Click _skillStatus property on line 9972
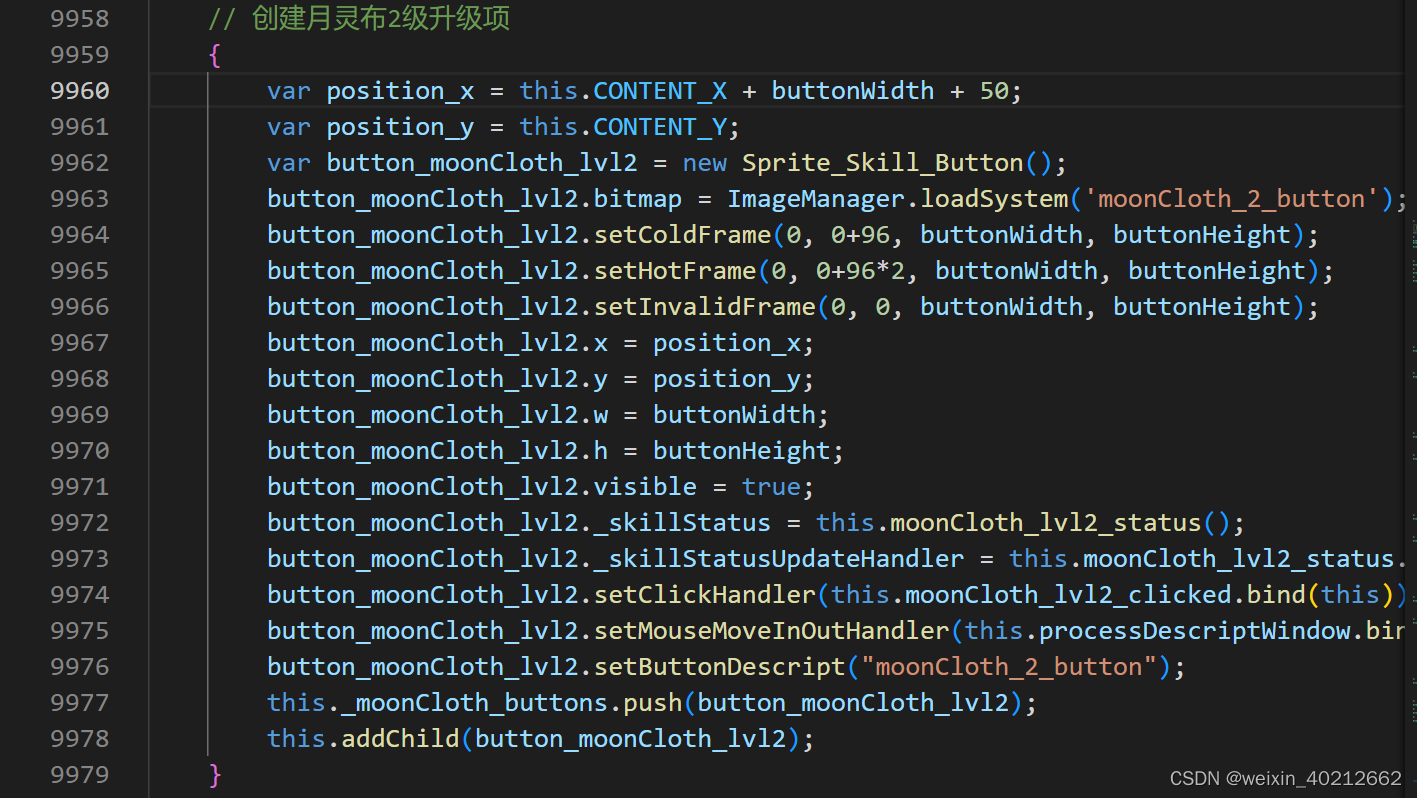This screenshot has height=798, width=1417. click(x=683, y=523)
